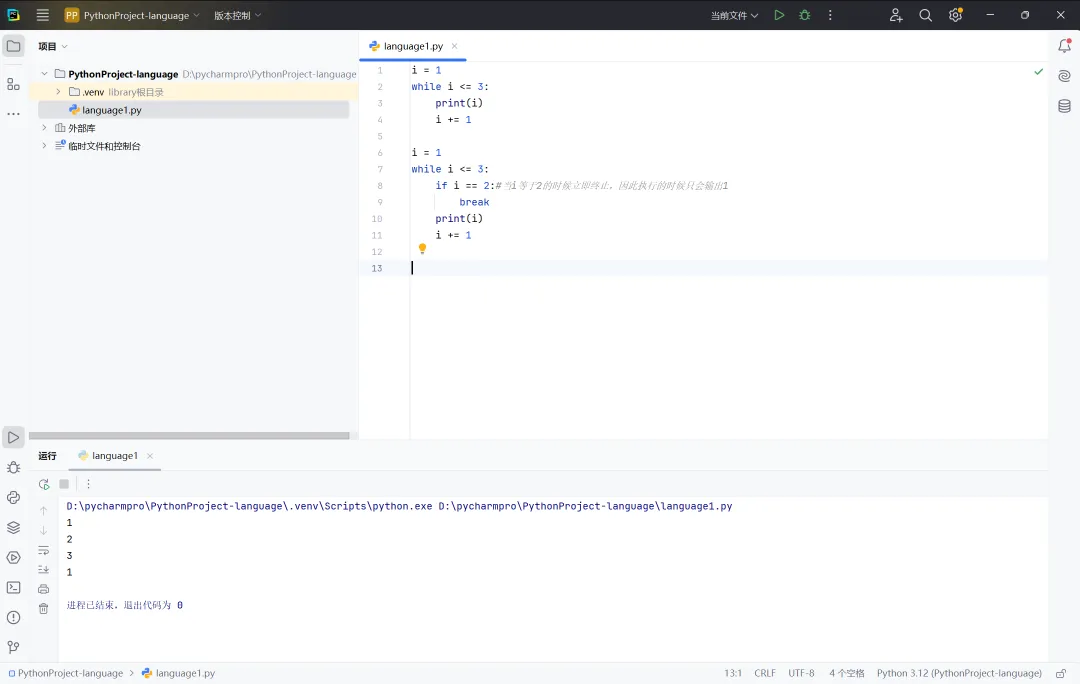Click the exit message 进程已结束 in console

point(124,605)
